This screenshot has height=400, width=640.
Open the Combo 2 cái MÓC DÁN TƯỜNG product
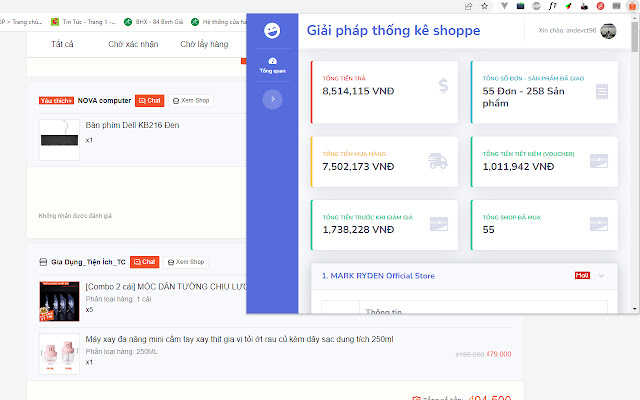[166, 287]
